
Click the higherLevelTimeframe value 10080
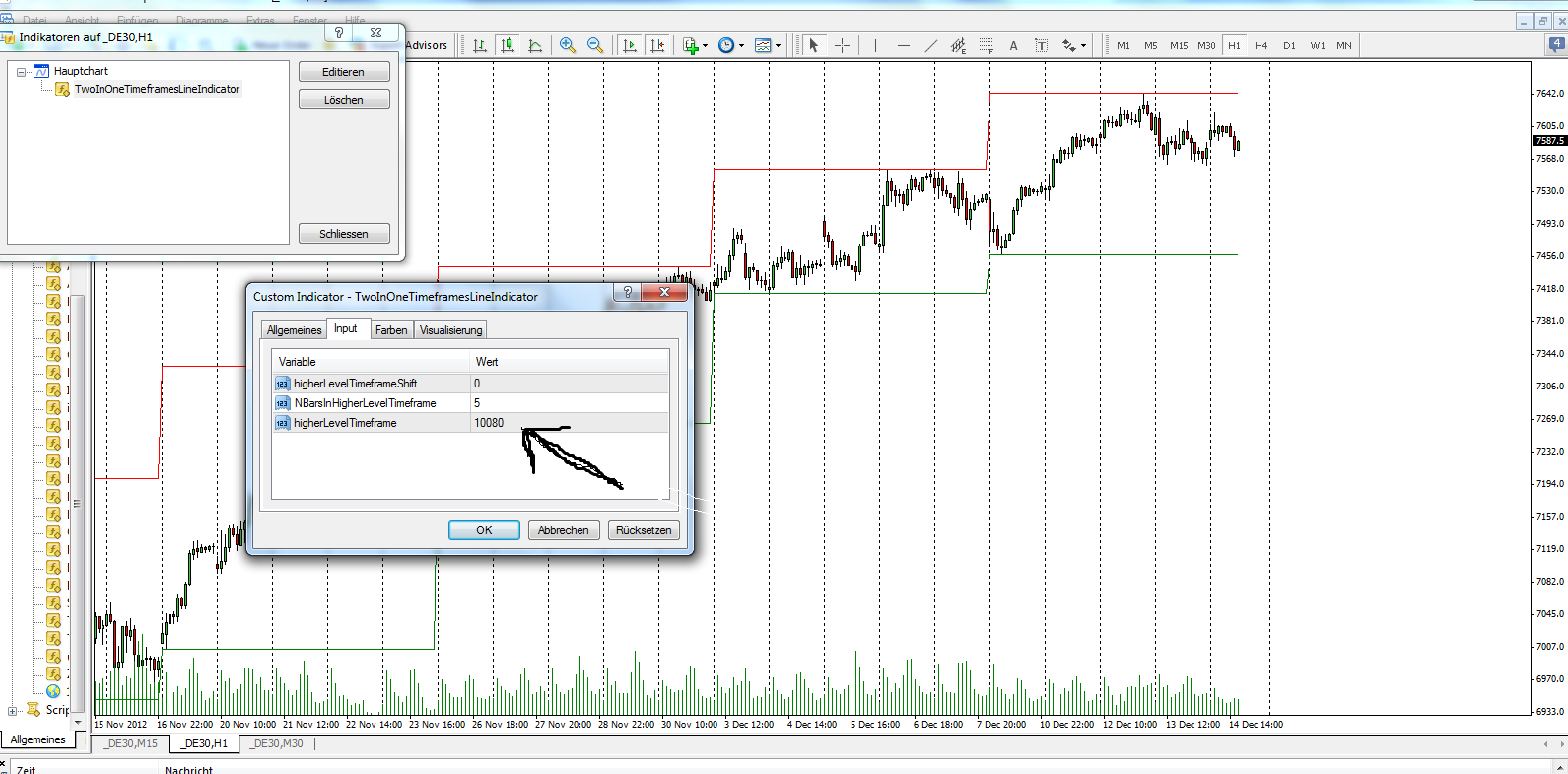point(570,423)
